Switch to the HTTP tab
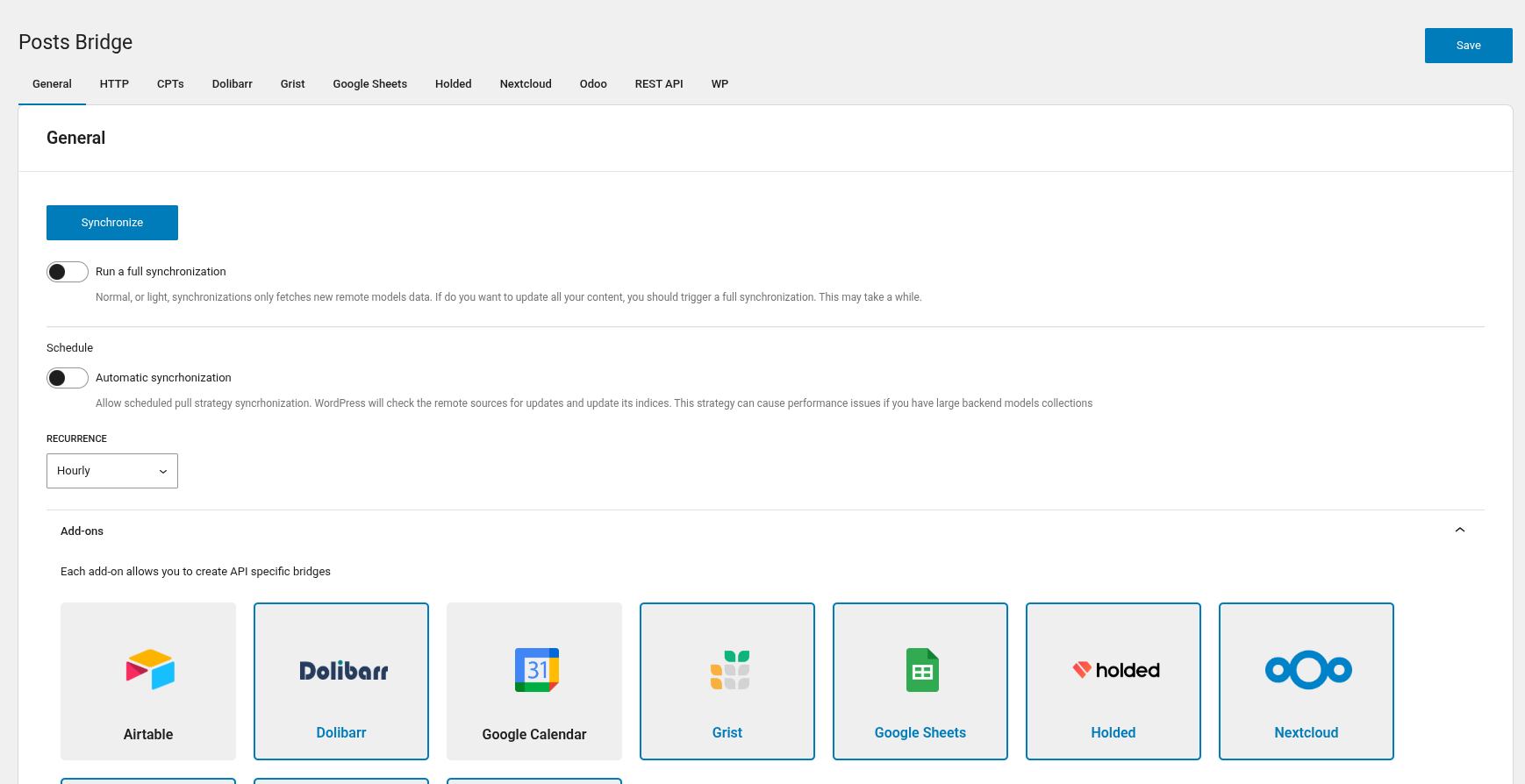 (114, 84)
